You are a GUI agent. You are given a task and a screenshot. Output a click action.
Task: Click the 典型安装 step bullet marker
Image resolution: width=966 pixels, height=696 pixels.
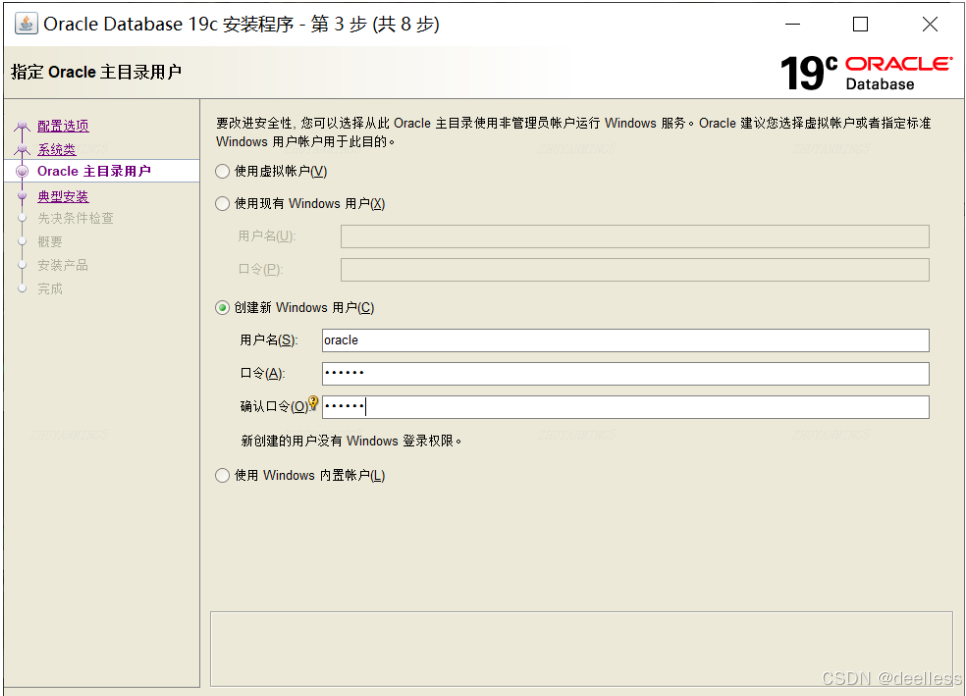(22, 196)
